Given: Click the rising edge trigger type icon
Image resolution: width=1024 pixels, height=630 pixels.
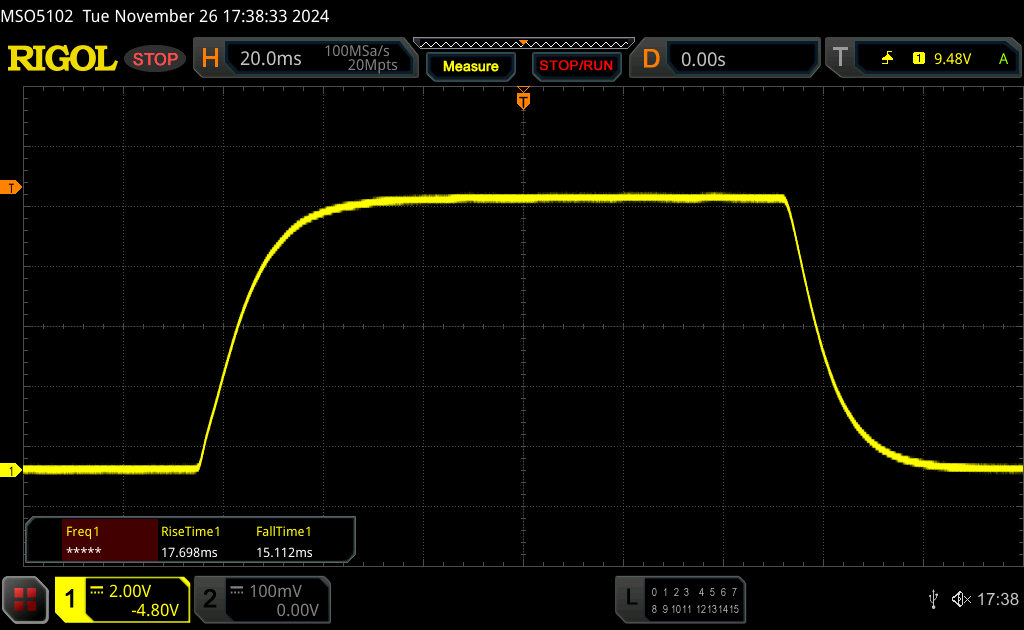Looking at the screenshot, I should pyautogui.click(x=887, y=59).
